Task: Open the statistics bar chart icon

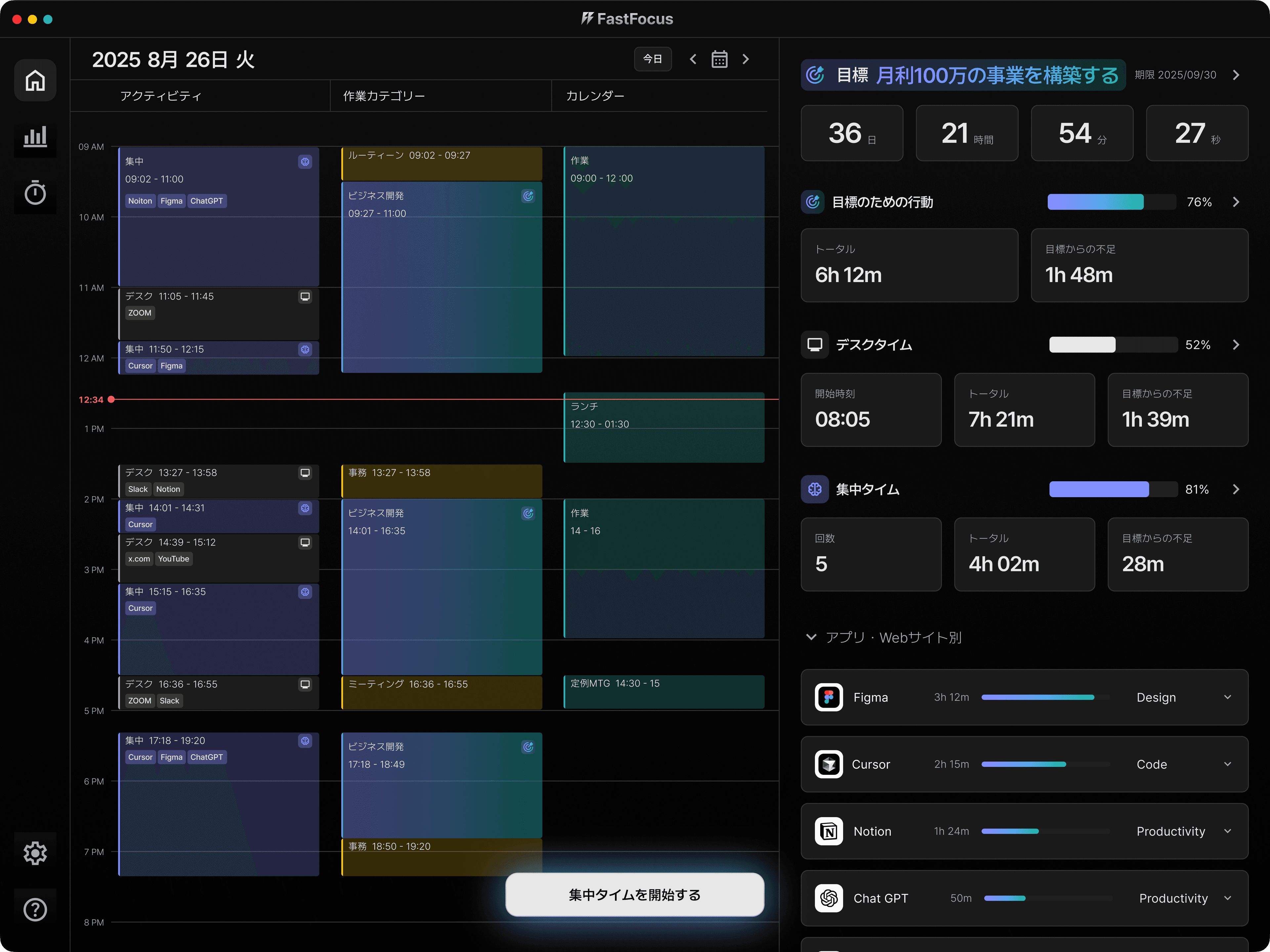Action: [x=35, y=137]
